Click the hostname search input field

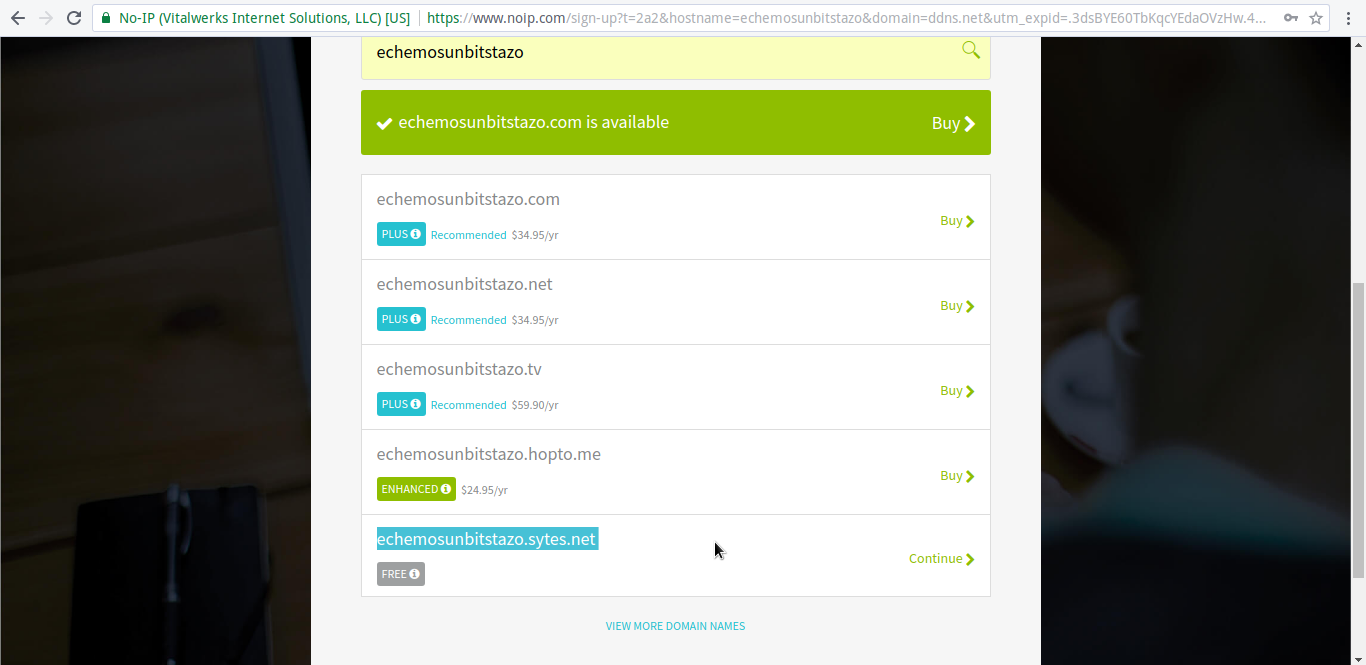point(660,53)
